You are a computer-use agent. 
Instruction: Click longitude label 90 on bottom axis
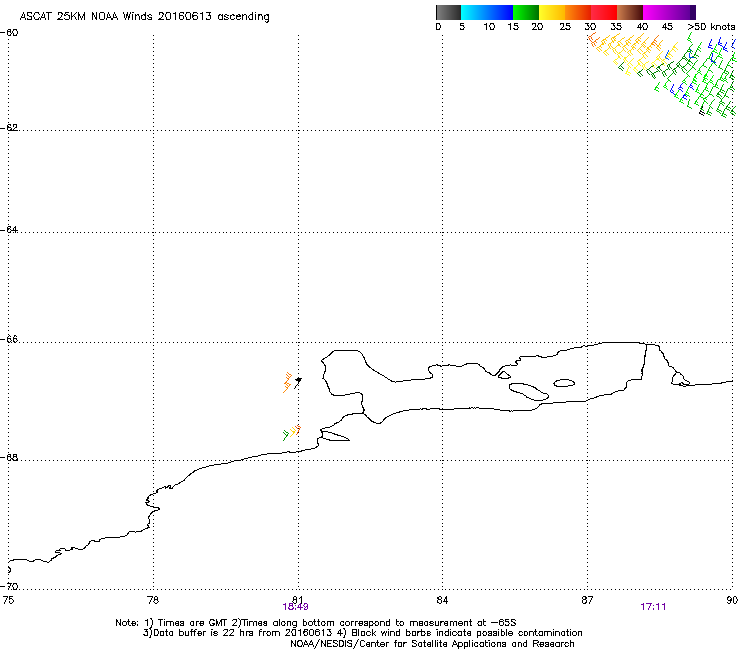tap(732, 600)
